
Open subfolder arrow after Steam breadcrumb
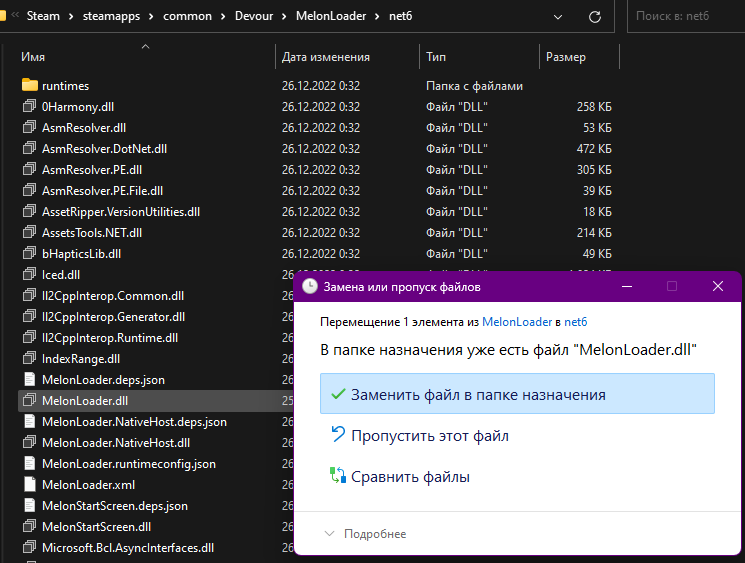pyautogui.click(x=71, y=16)
